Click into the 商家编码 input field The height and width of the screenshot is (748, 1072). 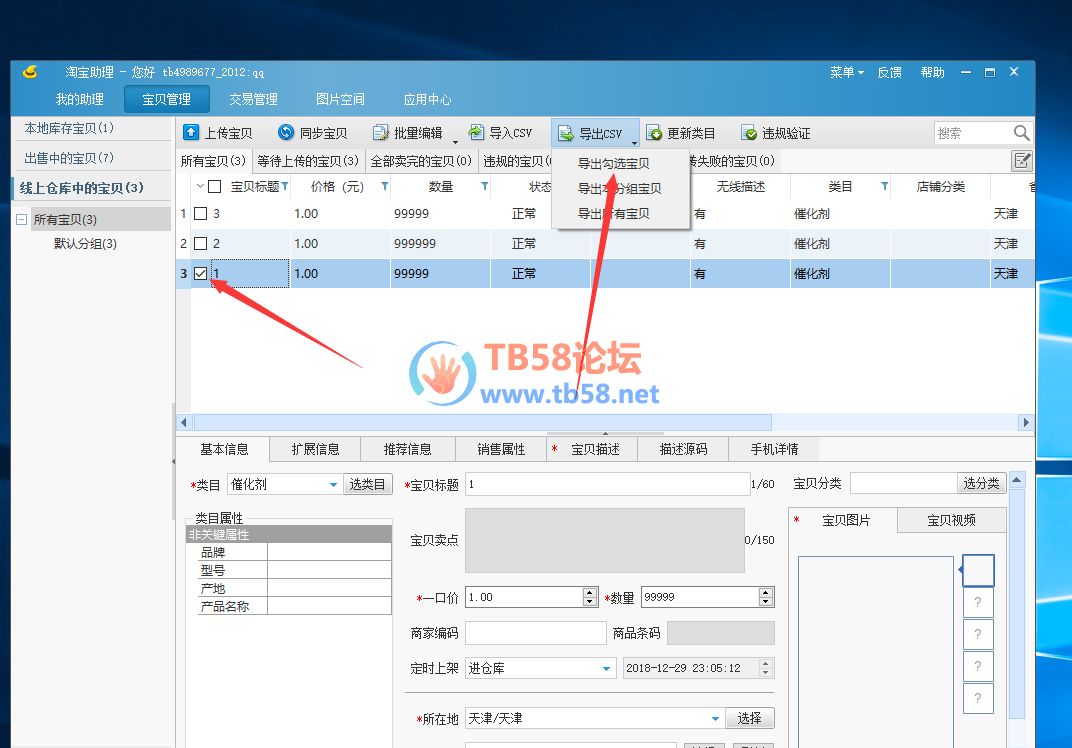536,633
